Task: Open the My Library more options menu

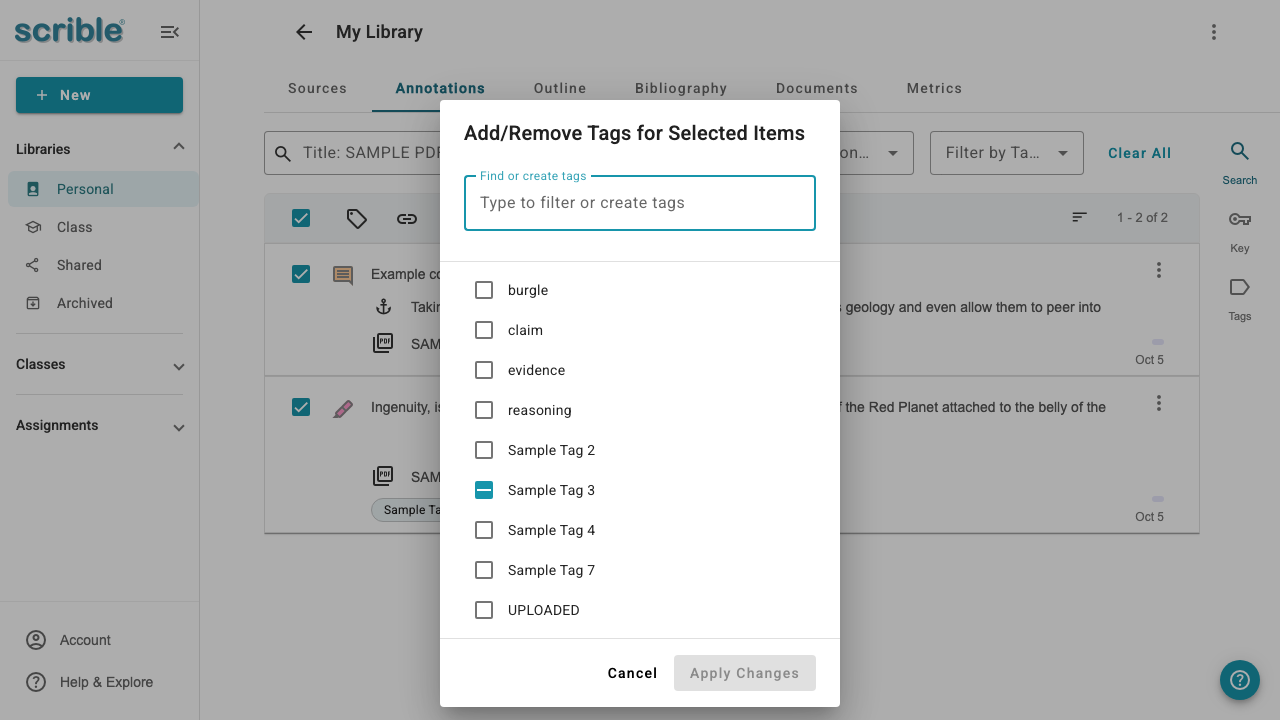Action: click(1213, 32)
